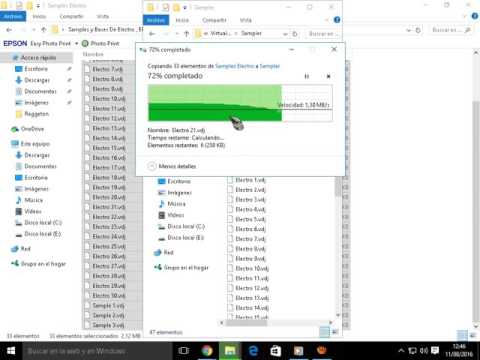Show hidden system tray icons

tap(401, 351)
